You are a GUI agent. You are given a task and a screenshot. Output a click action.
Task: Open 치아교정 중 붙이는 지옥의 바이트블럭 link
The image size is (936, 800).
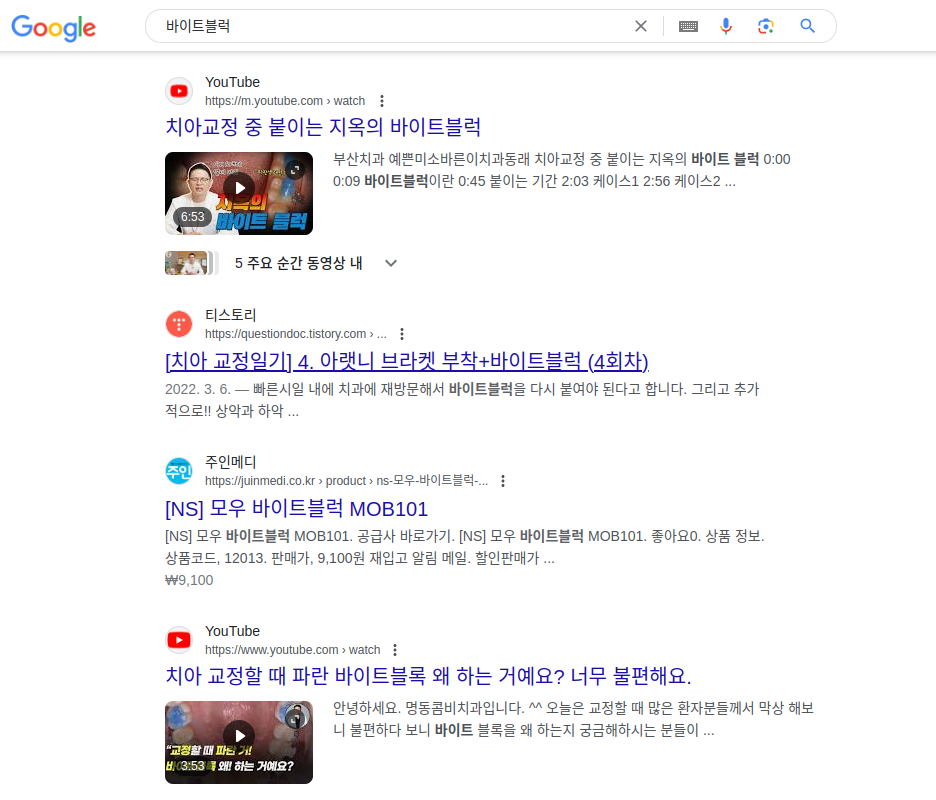[x=323, y=127]
